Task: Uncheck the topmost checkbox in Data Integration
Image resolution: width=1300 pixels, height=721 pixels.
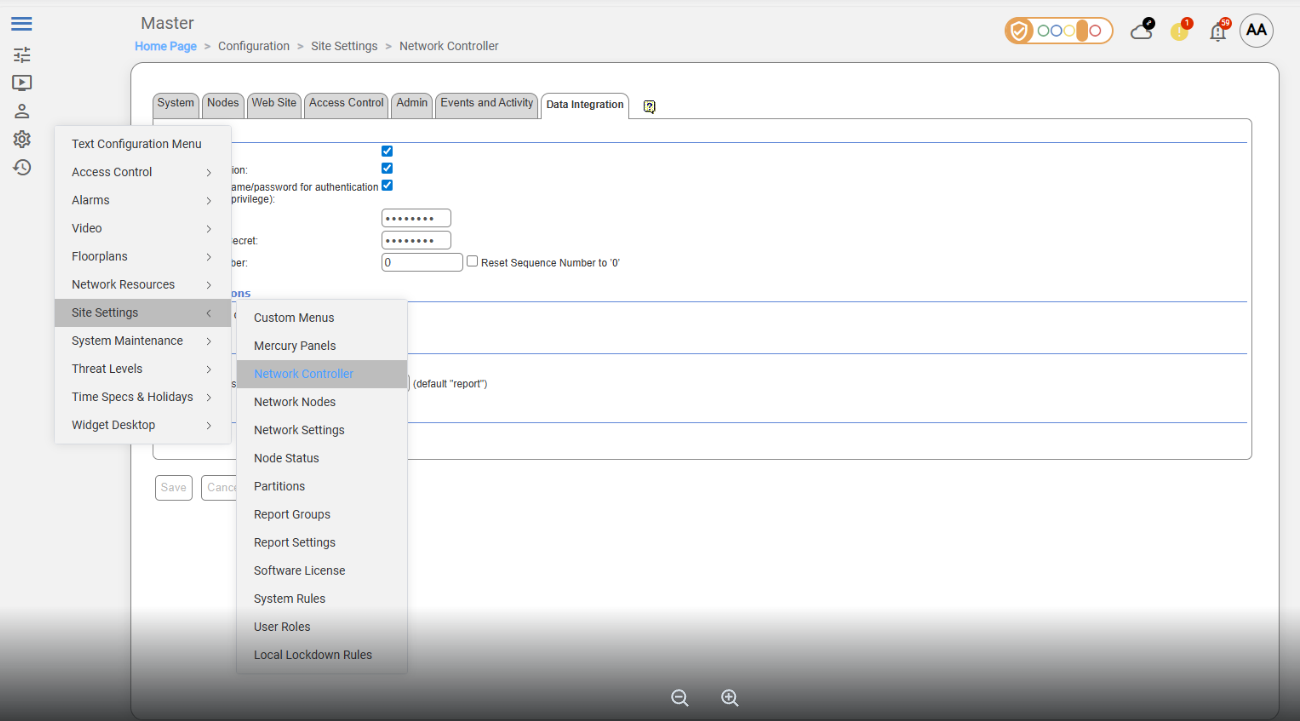Action: (387, 151)
